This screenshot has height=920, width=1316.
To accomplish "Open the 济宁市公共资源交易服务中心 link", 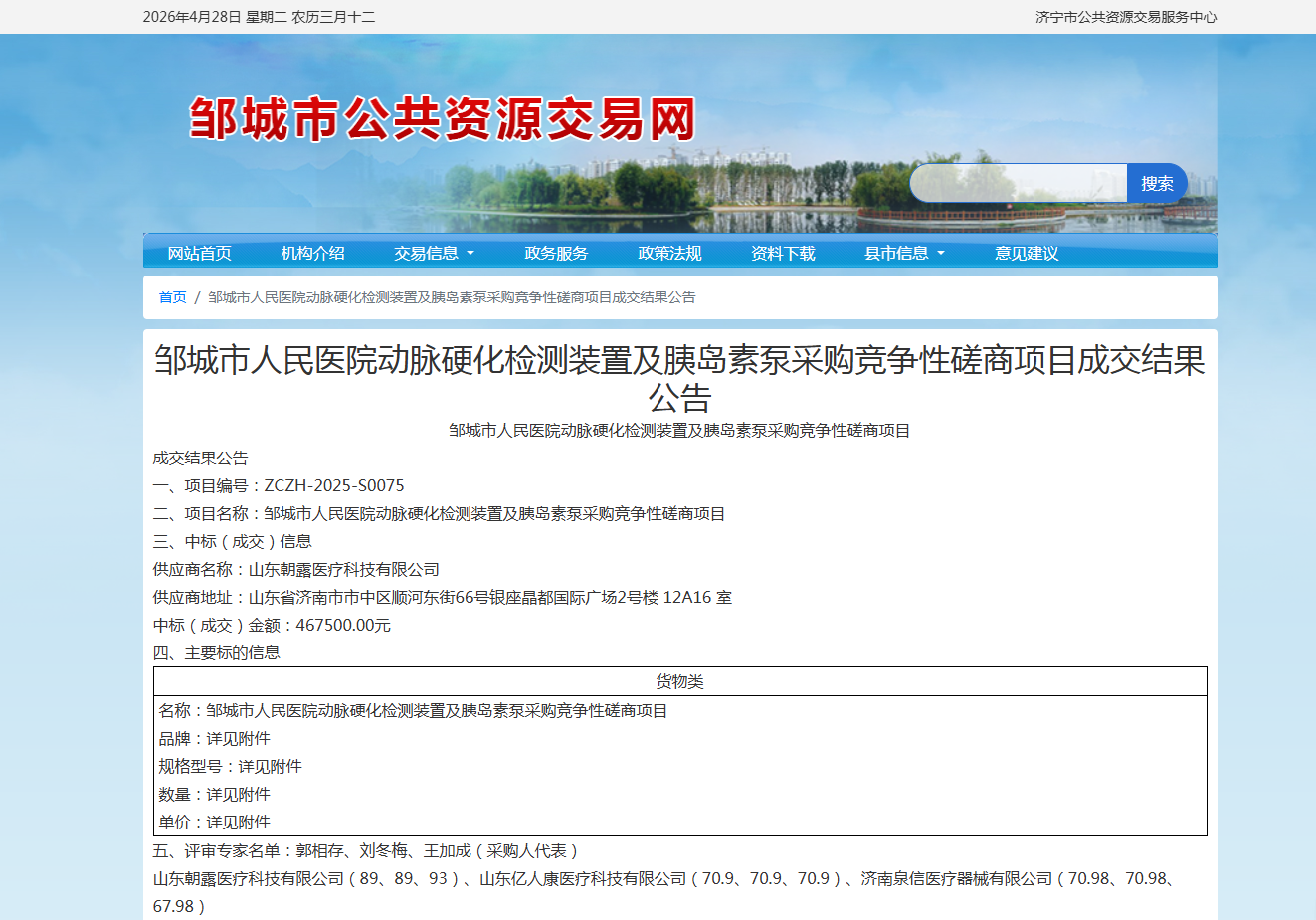I will tap(1125, 17).
